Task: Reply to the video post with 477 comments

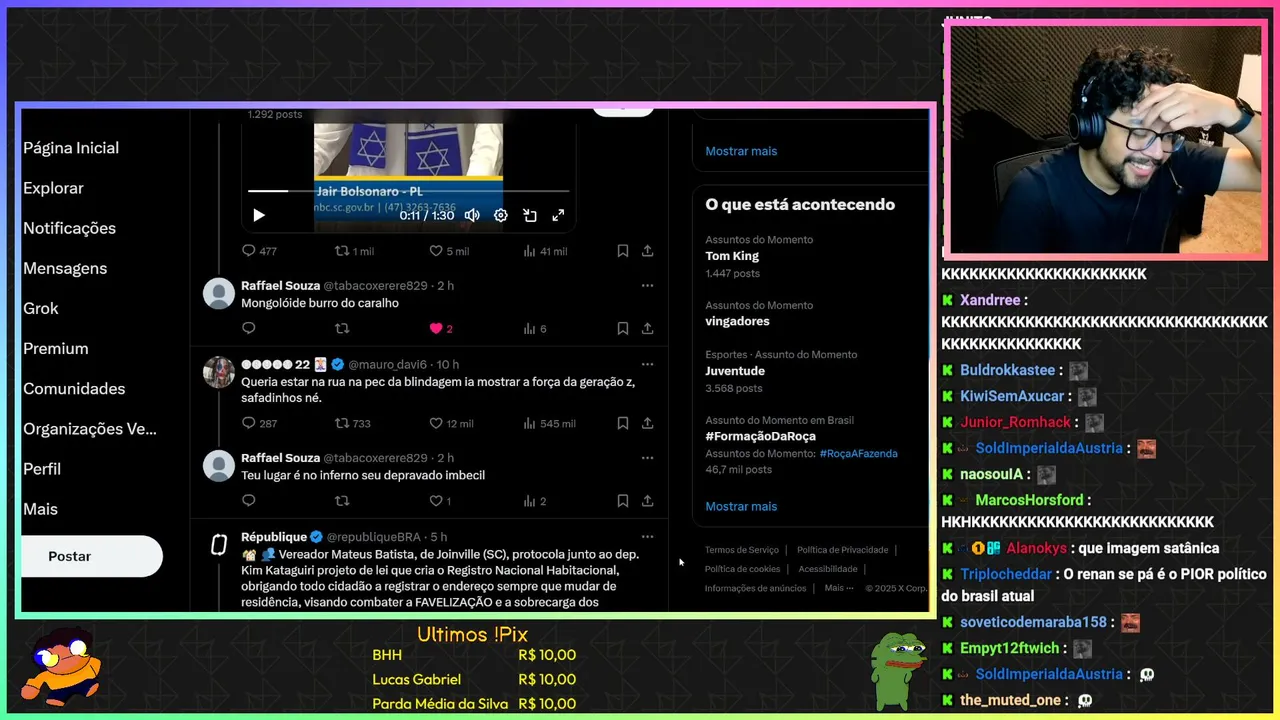Action: click(259, 251)
